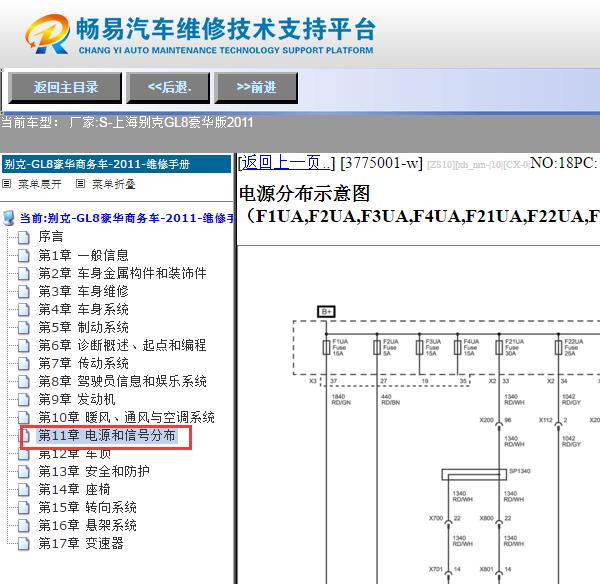This screenshot has width=600, height=584.
Task: Open 第8章 驾驶员信息和娱乐系统
Action: point(122,381)
